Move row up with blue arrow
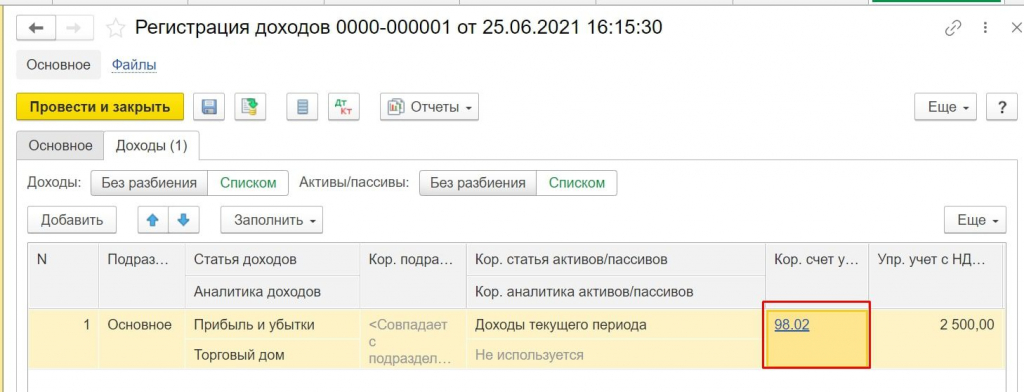This screenshot has width=1024, height=392. point(153,220)
